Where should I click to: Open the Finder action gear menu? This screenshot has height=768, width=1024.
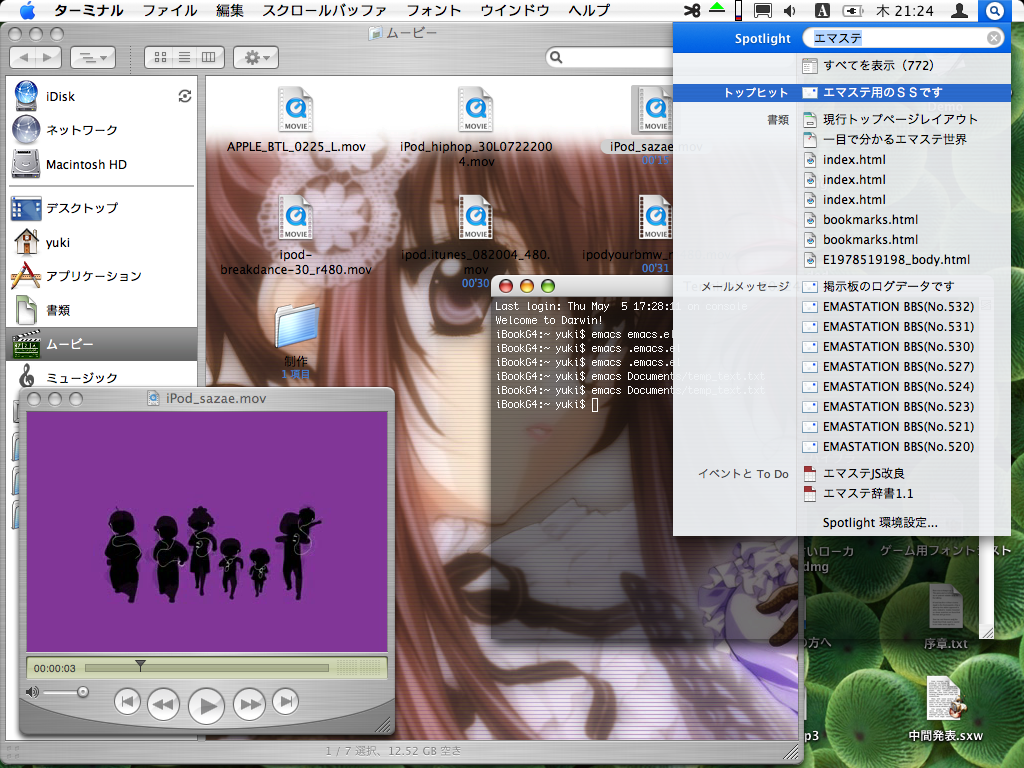coord(256,57)
